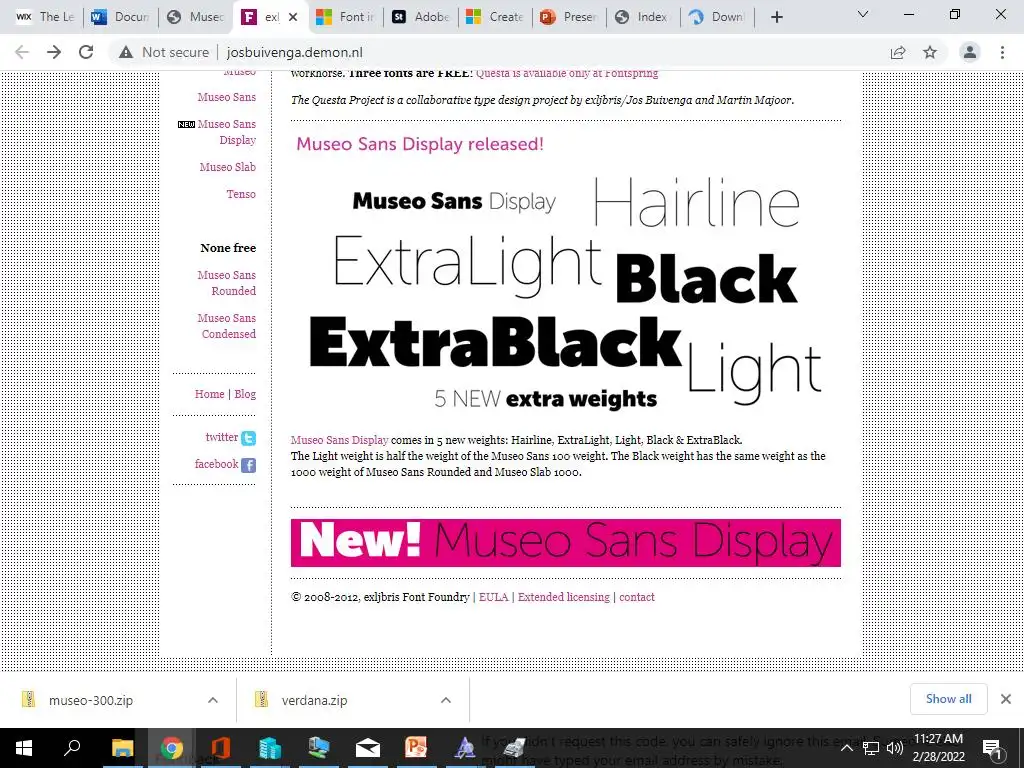
Task: Go to the Blog link
Action: coord(245,394)
